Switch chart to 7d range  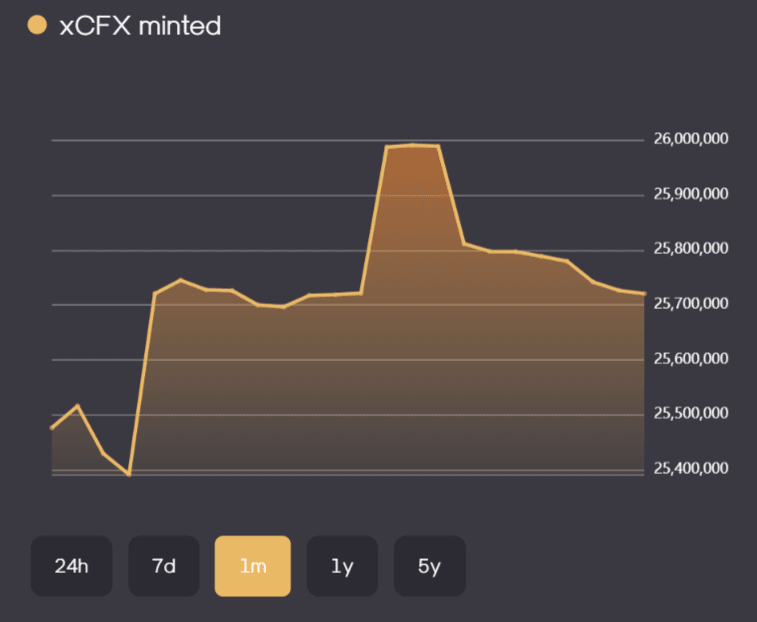tap(164, 565)
